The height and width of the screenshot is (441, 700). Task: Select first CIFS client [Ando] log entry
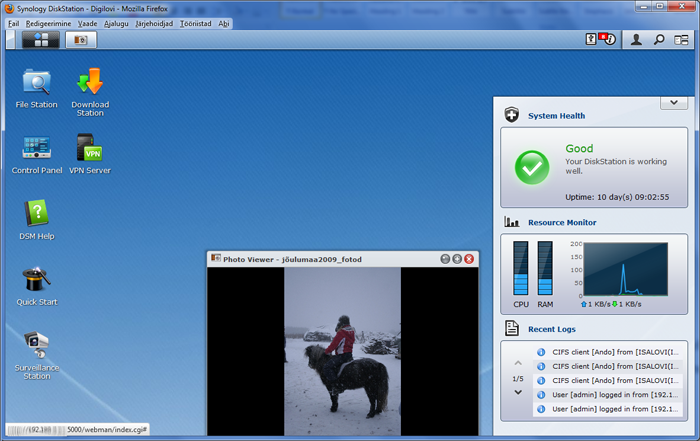coord(608,352)
